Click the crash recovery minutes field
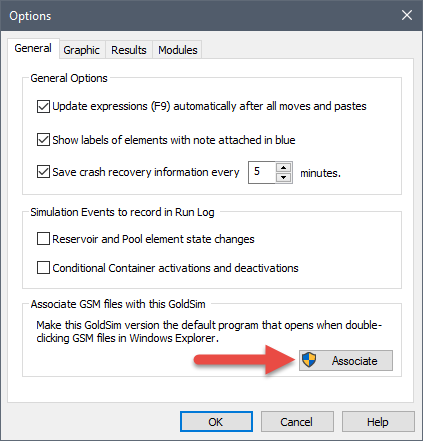Image resolution: width=423 pixels, height=441 pixels. [262, 172]
